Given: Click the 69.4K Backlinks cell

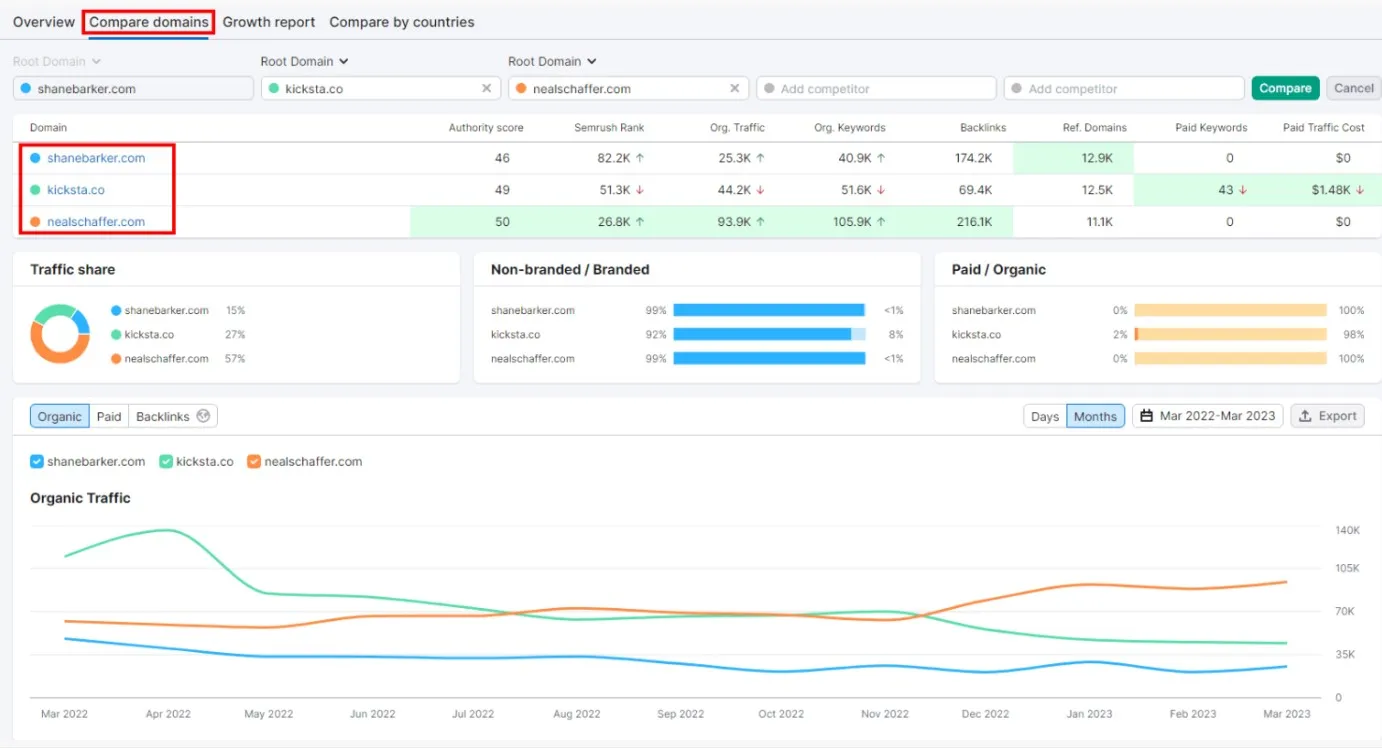Looking at the screenshot, I should coord(974,190).
